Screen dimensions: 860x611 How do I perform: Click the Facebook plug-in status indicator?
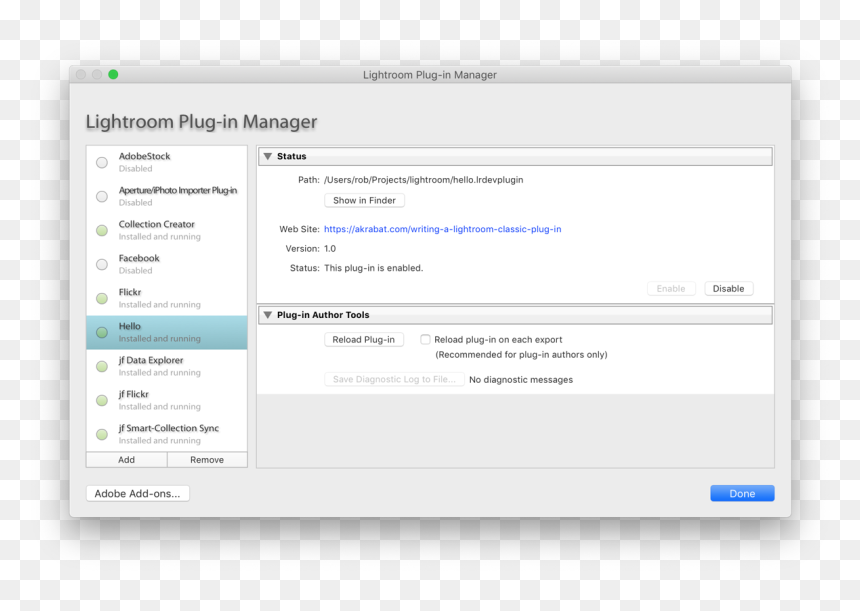(x=102, y=264)
